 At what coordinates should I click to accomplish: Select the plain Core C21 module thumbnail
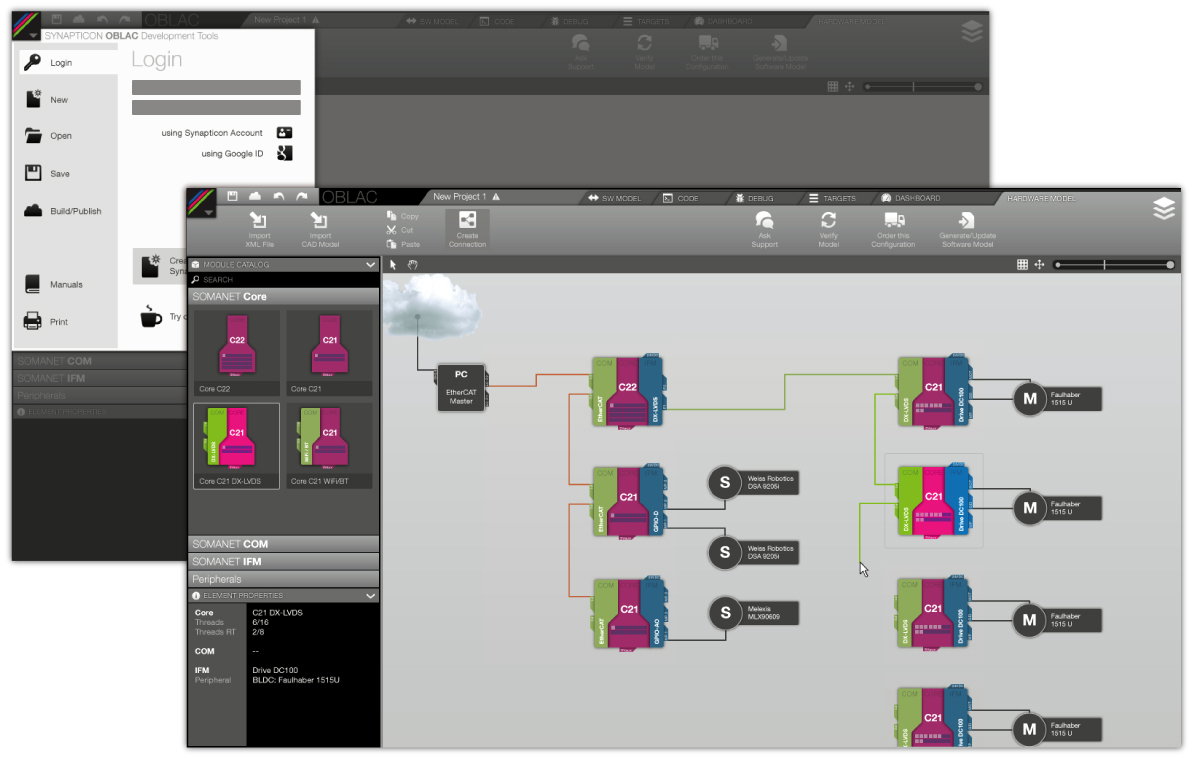point(329,353)
